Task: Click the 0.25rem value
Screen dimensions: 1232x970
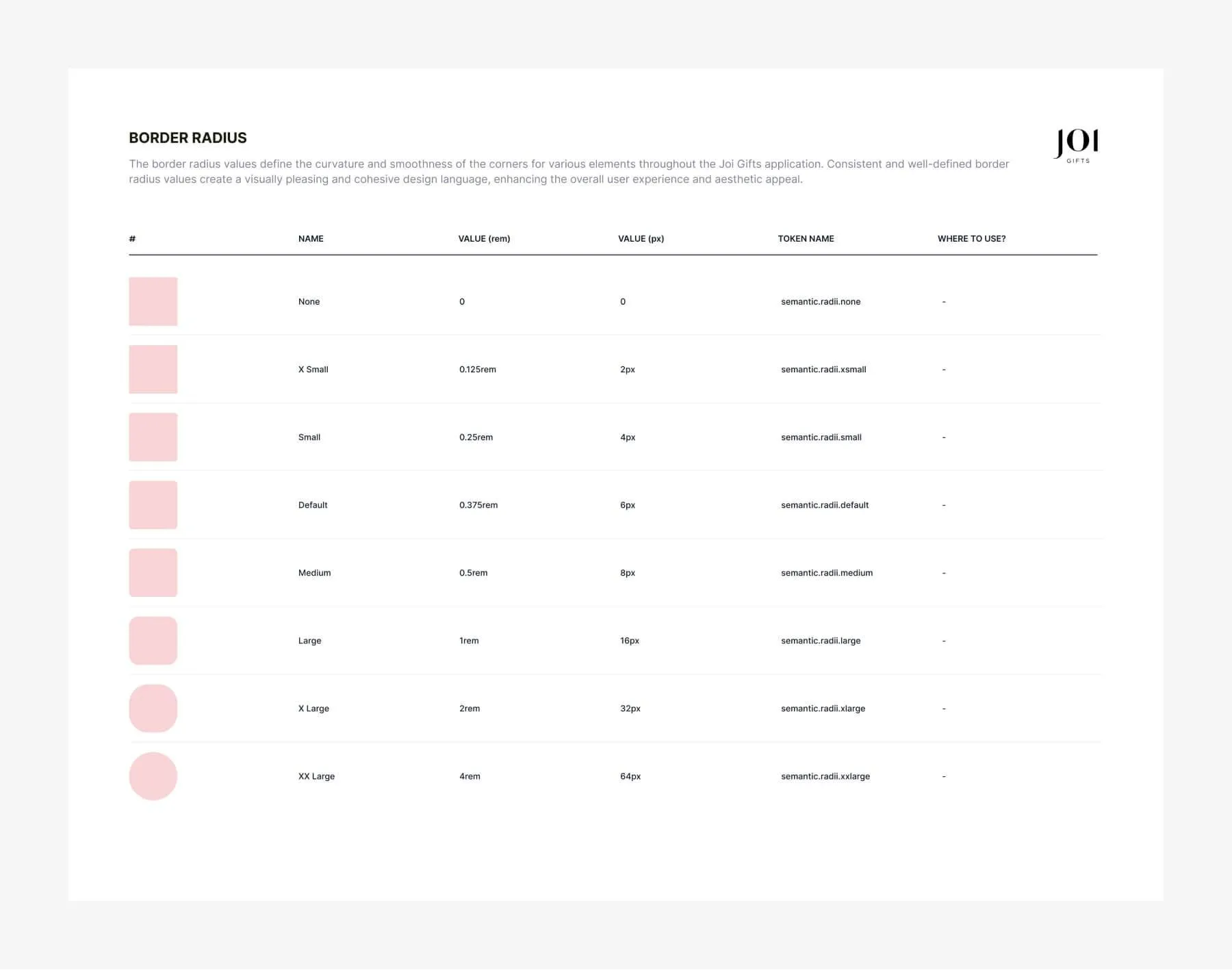Action: tap(476, 437)
